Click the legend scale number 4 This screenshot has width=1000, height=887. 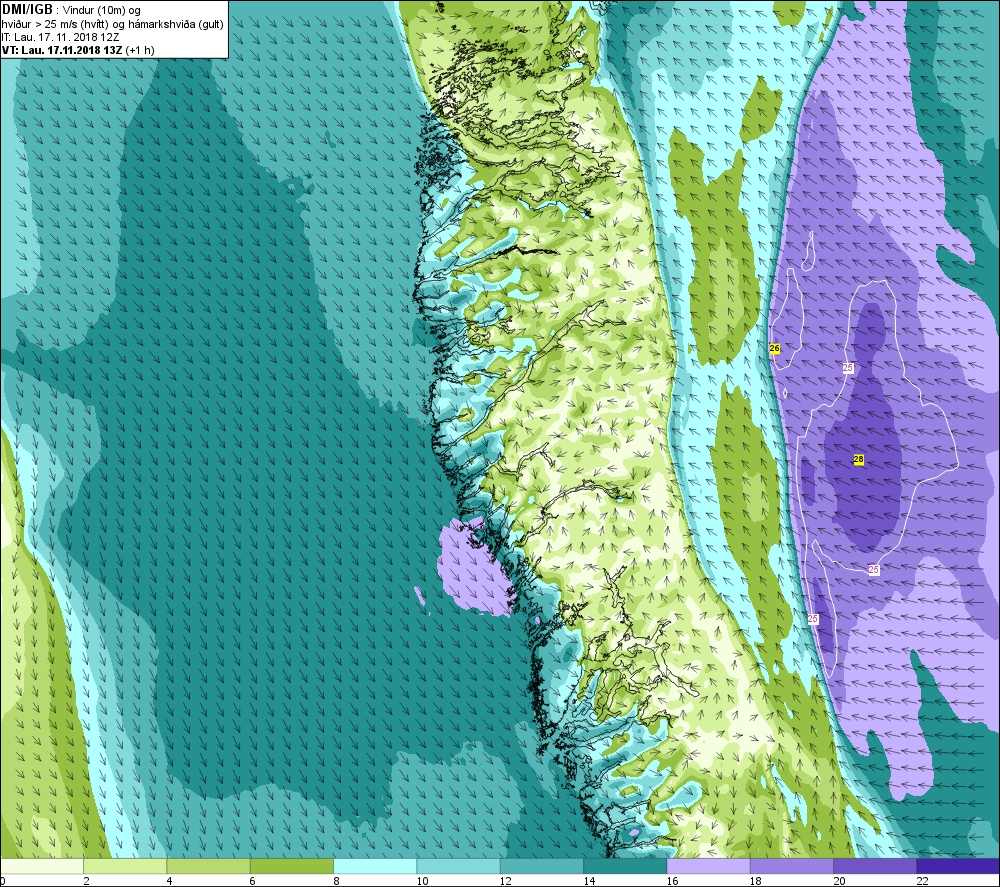pyautogui.click(x=170, y=881)
